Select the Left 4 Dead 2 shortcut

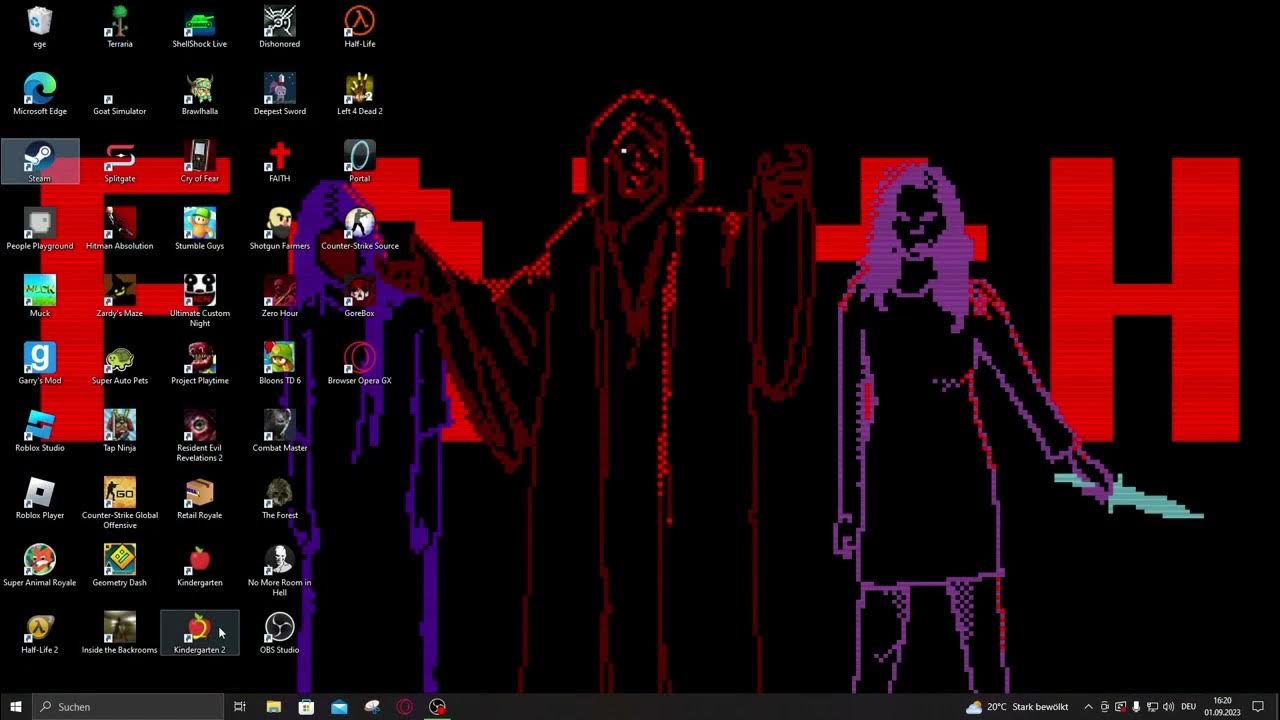tap(360, 95)
